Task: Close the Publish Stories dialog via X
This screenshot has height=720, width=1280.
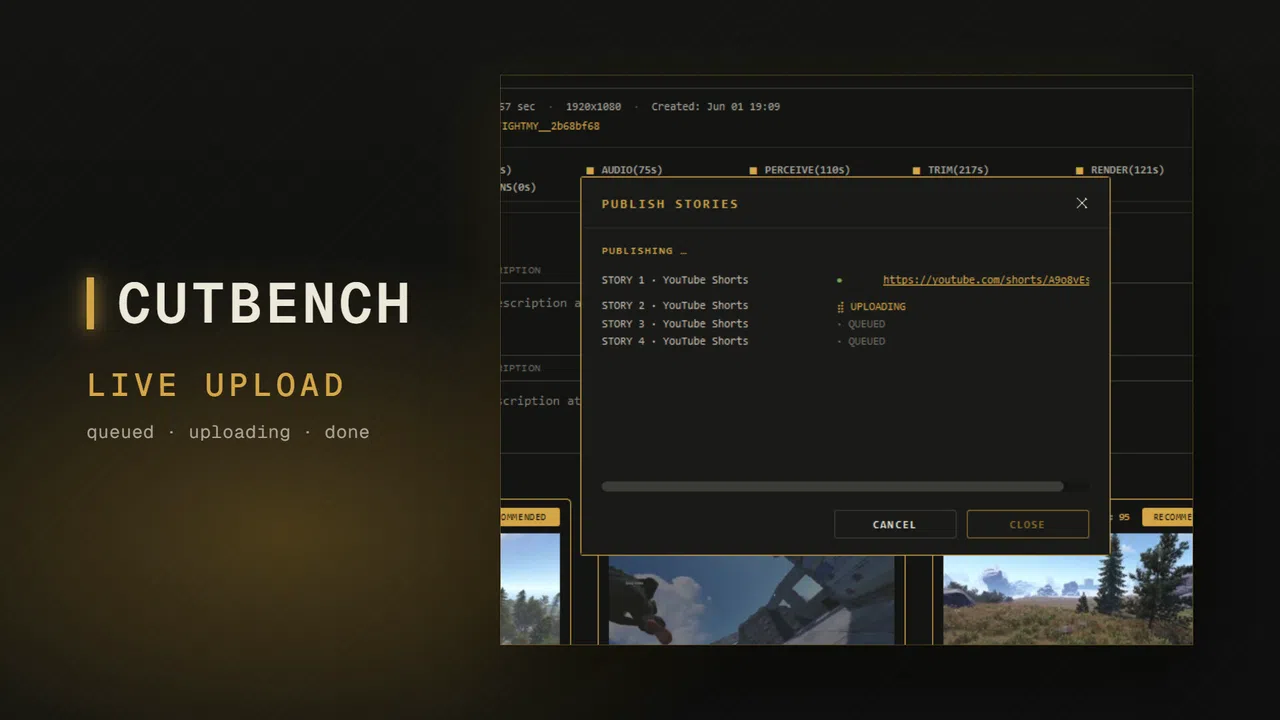Action: pyautogui.click(x=1081, y=203)
